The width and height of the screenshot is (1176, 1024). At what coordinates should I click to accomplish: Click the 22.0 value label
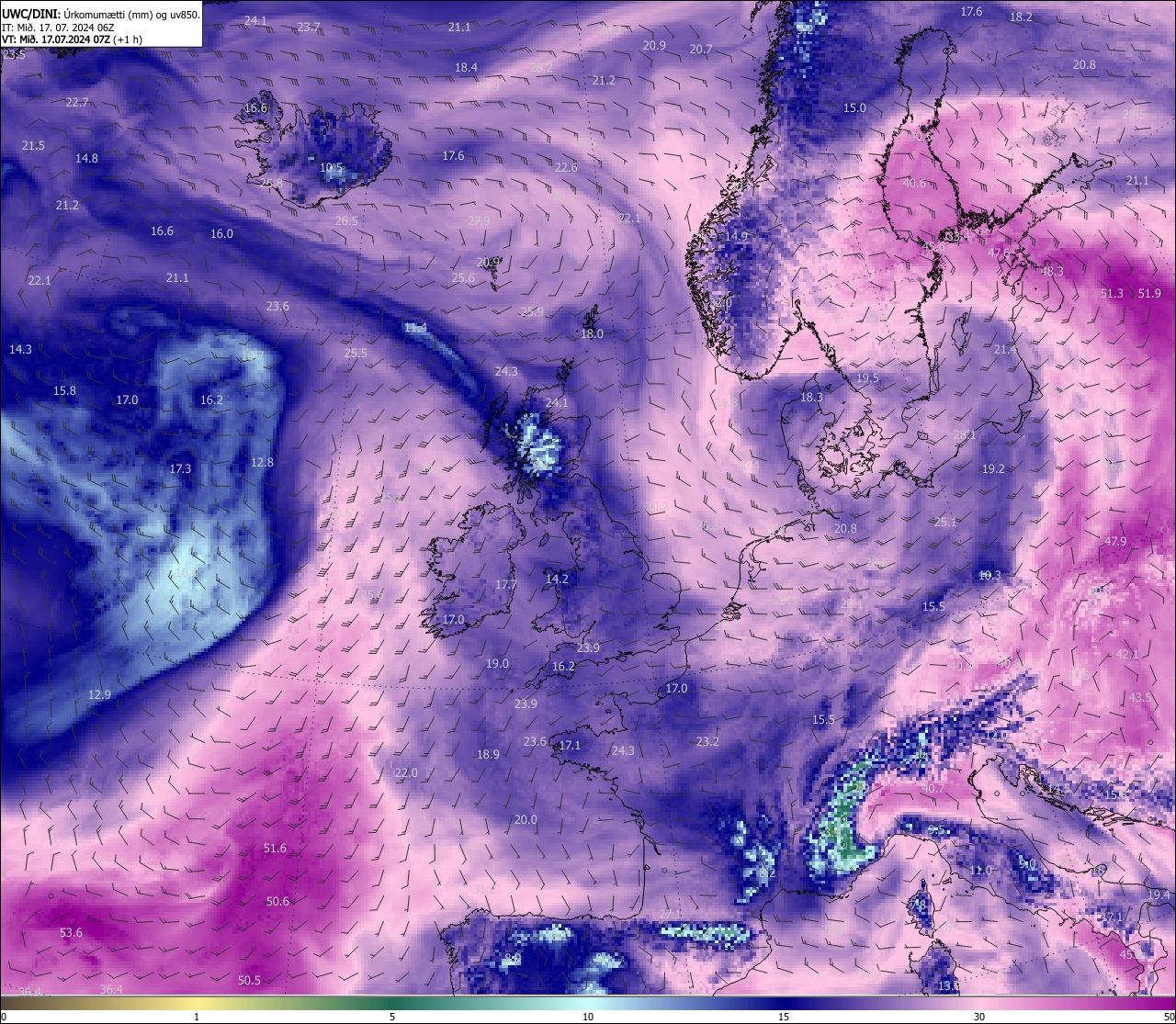click(x=406, y=772)
